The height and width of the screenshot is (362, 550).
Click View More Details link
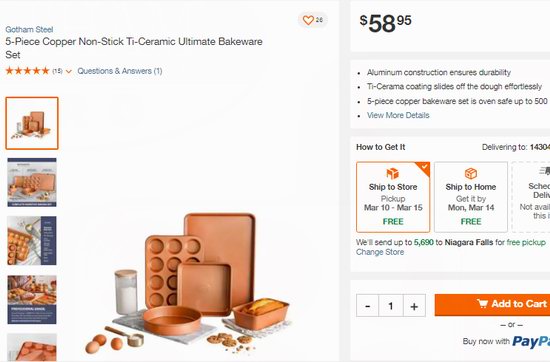[398, 115]
